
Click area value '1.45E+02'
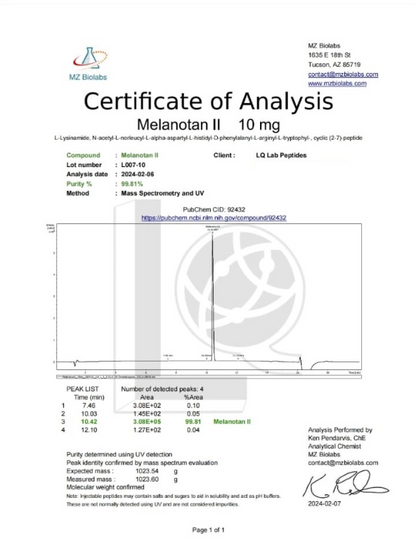(147, 414)
